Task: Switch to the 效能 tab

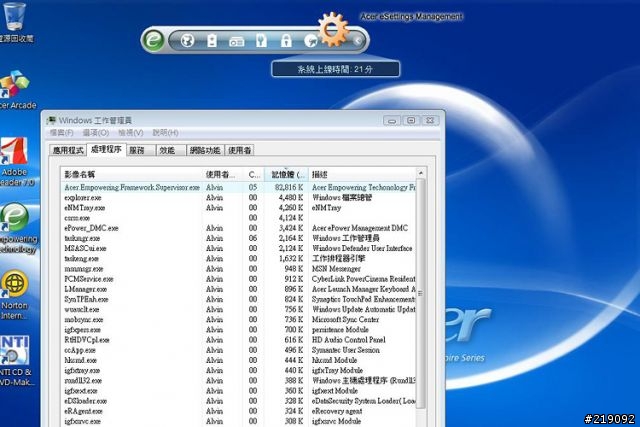Action: coord(171,150)
